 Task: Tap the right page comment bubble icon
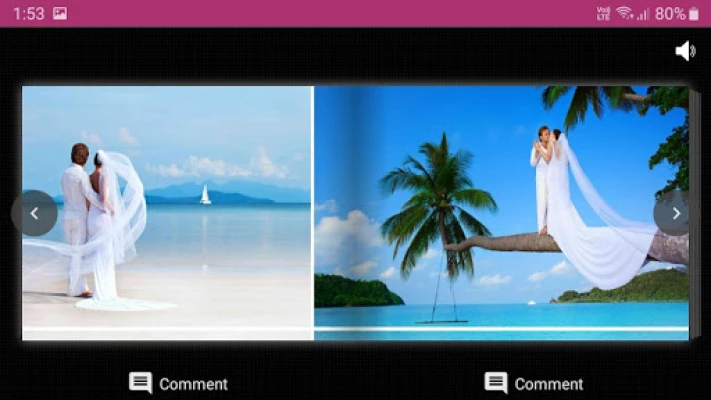(x=496, y=383)
